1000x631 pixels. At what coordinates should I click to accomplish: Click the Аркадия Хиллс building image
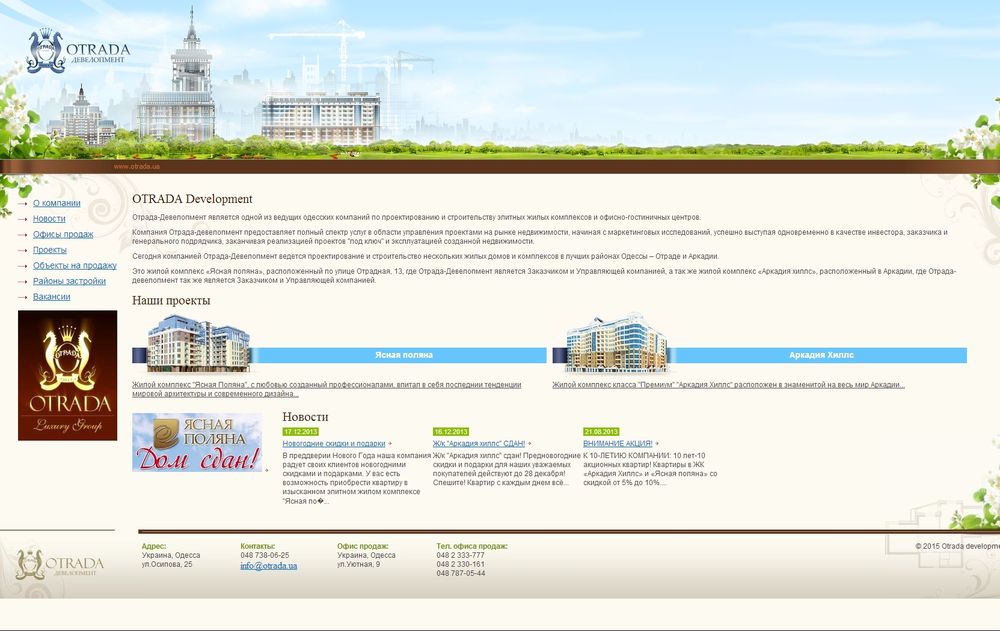pos(616,343)
